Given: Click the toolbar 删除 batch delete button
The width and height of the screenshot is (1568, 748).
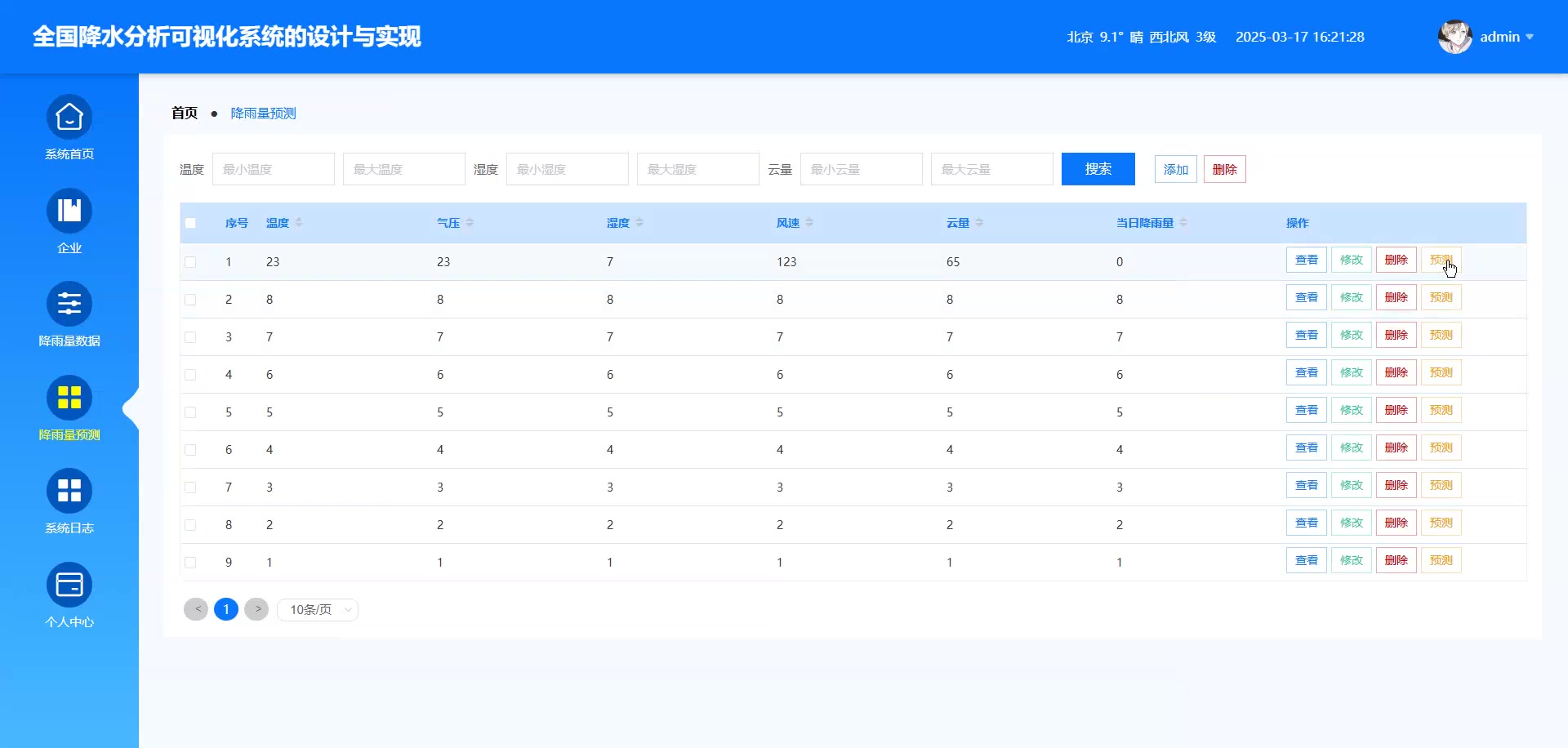Looking at the screenshot, I should point(1225,169).
